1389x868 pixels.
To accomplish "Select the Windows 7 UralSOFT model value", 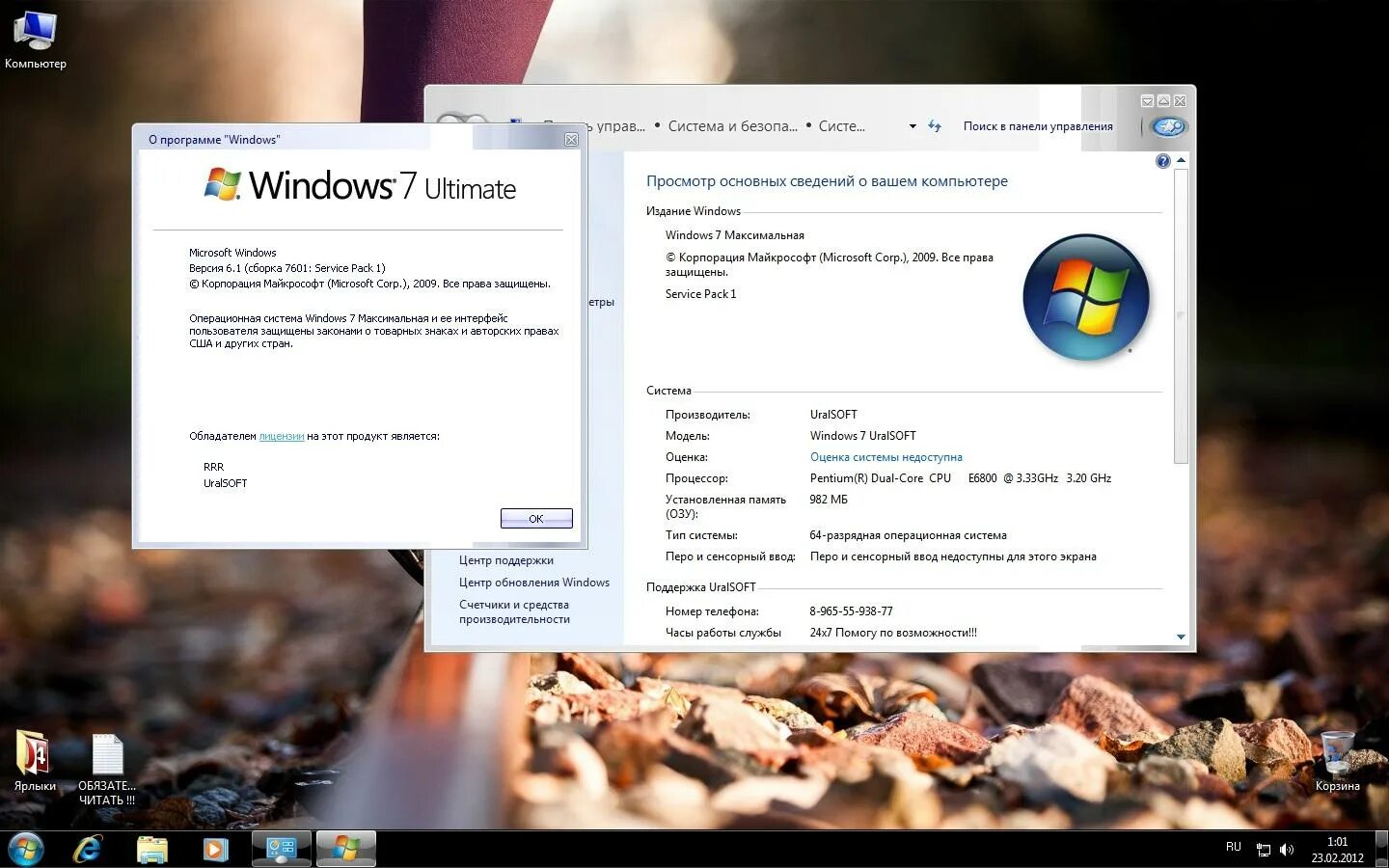I will point(863,436).
